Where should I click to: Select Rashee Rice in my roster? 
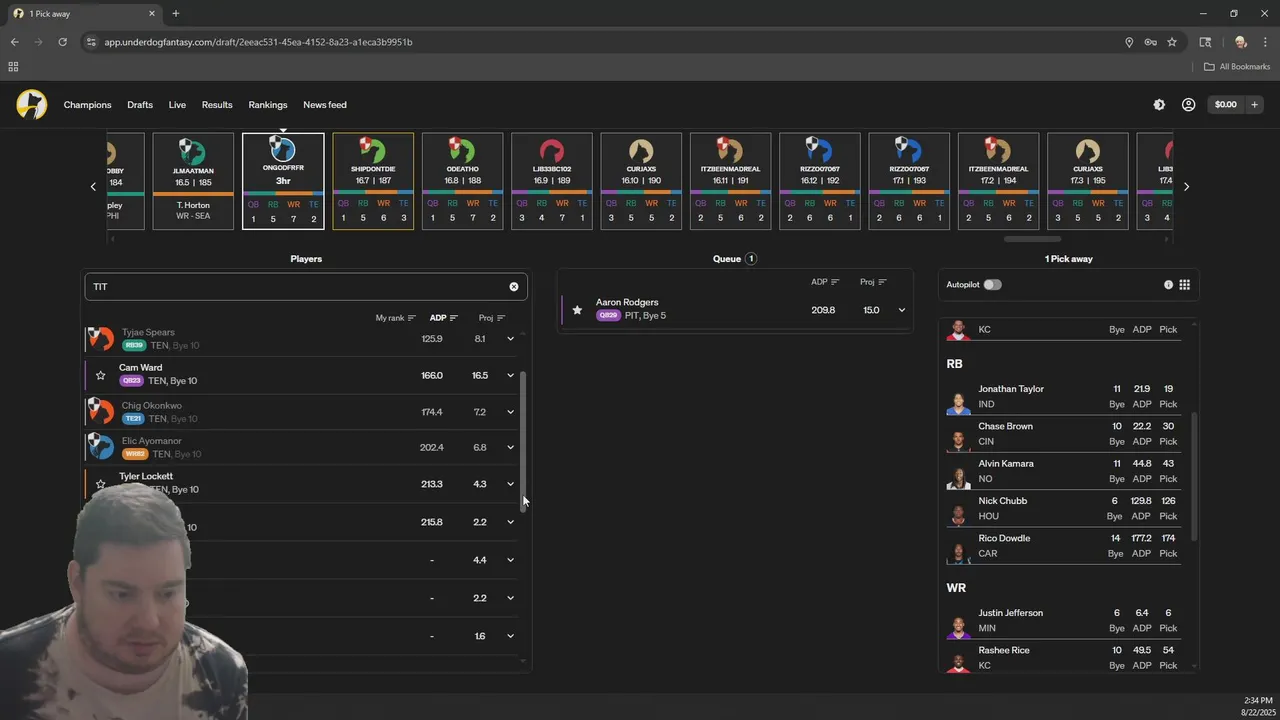pos(1064,657)
